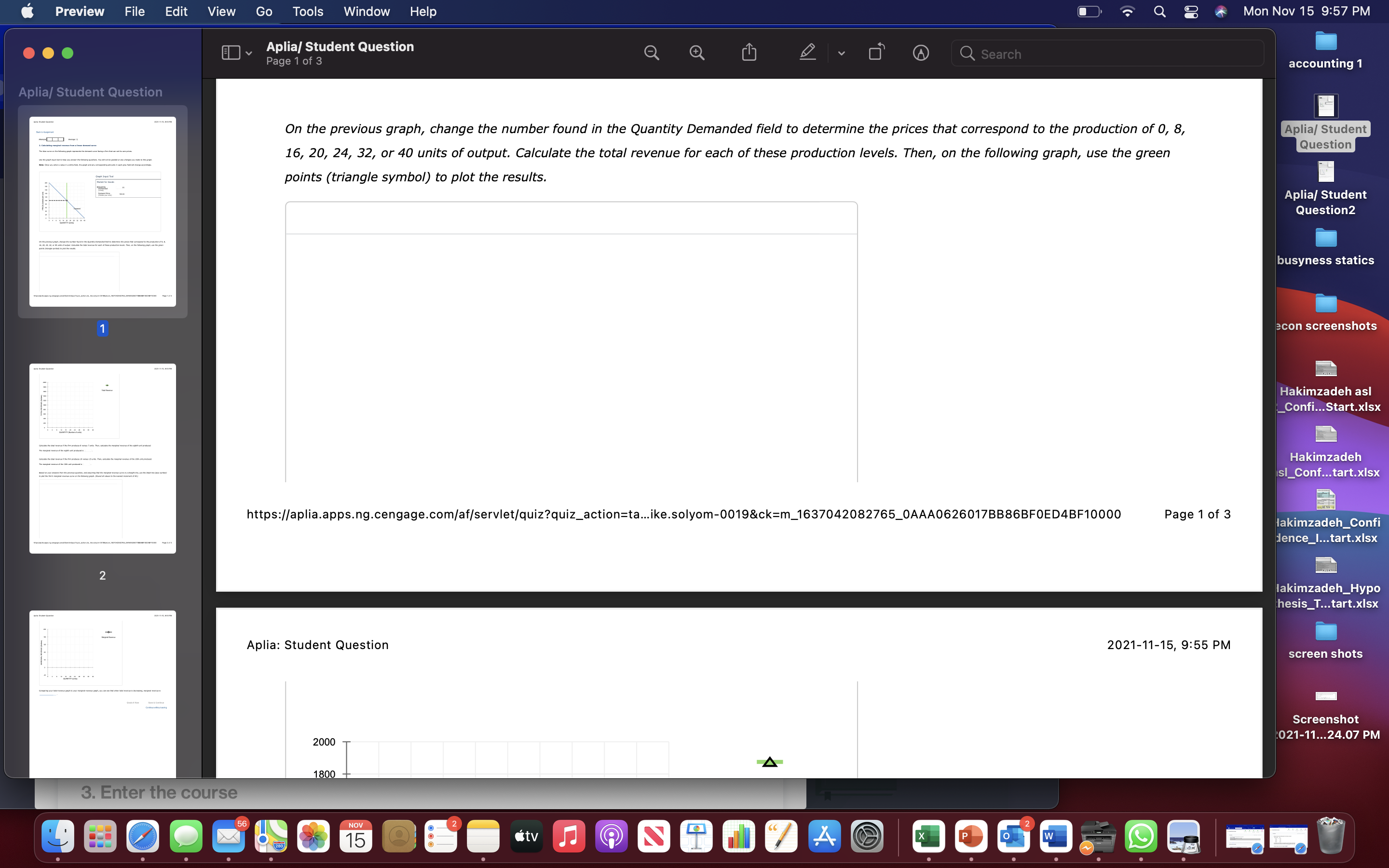Select page 2 thumbnail in sidebar
The image size is (1389, 868).
(102, 459)
